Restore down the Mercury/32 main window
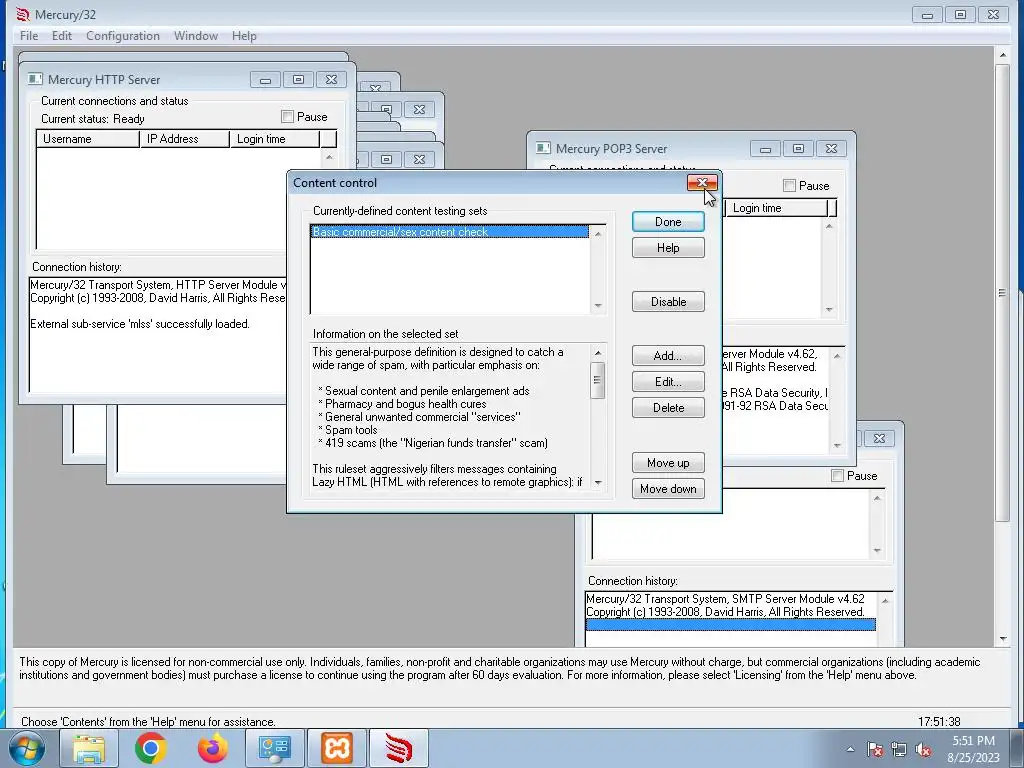1024x768 pixels. click(x=960, y=14)
